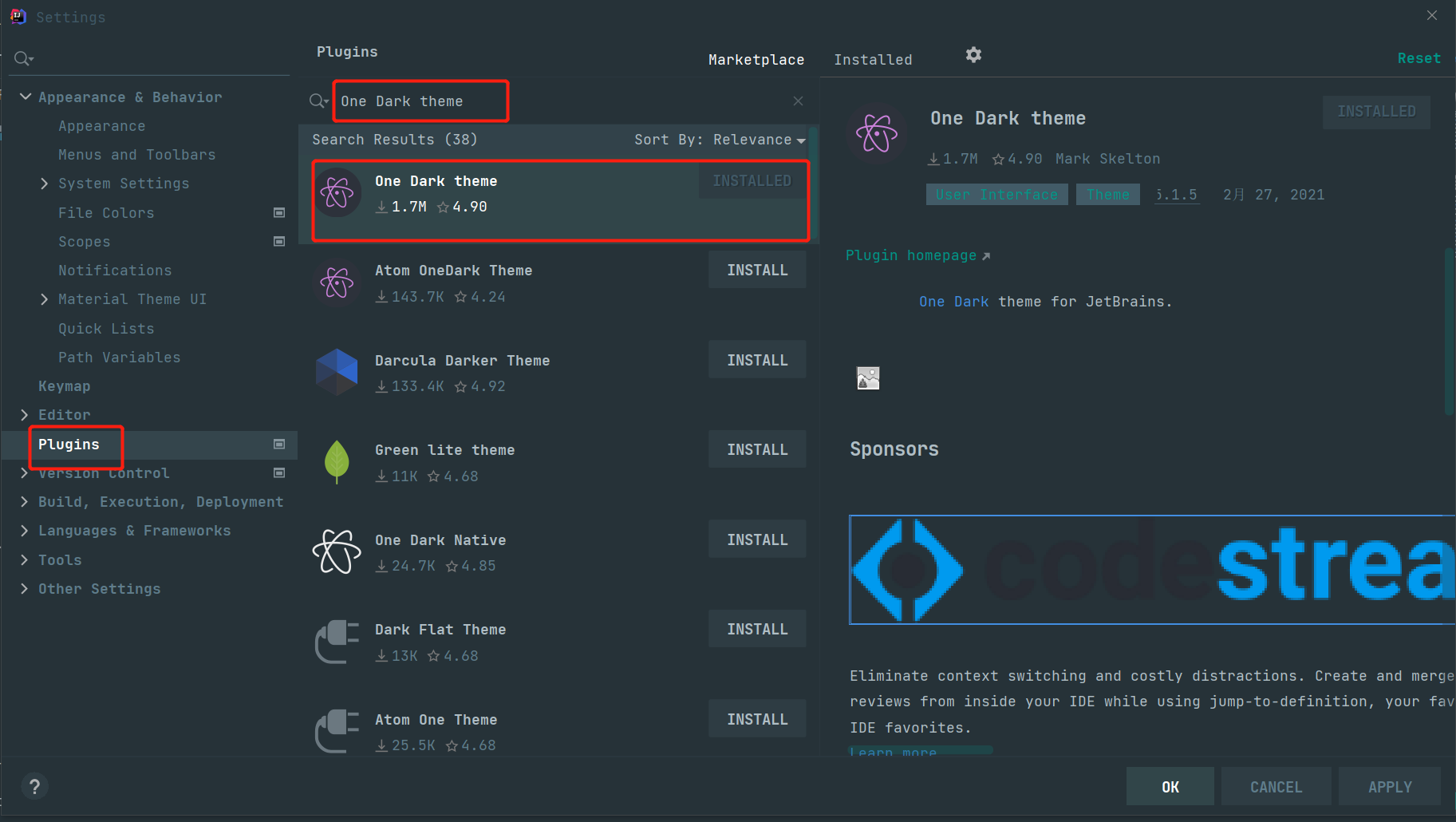Select the Plugins settings page
Screen dimensions: 1456x822
69,445
